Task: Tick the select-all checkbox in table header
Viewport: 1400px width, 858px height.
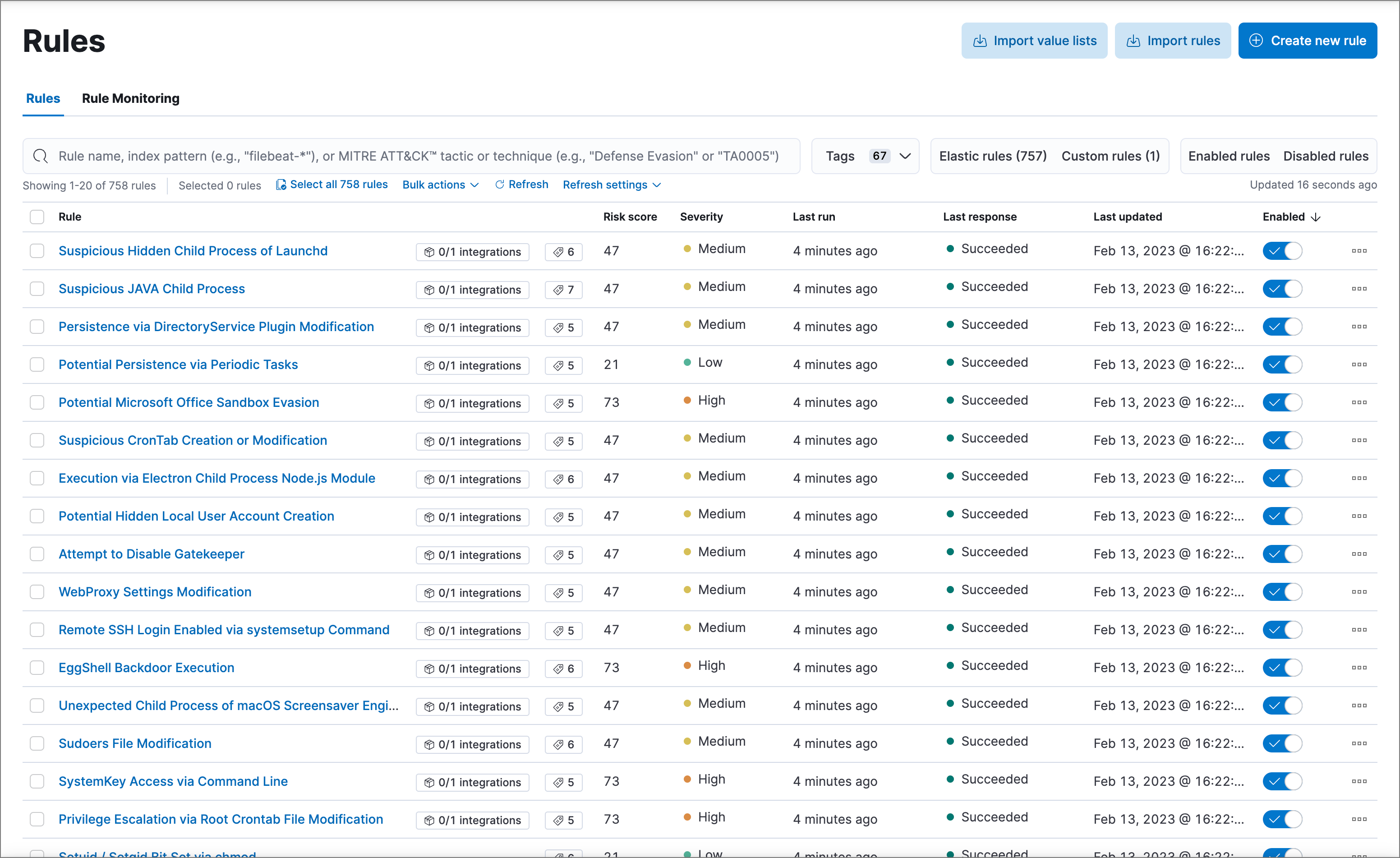Action: (x=37, y=217)
